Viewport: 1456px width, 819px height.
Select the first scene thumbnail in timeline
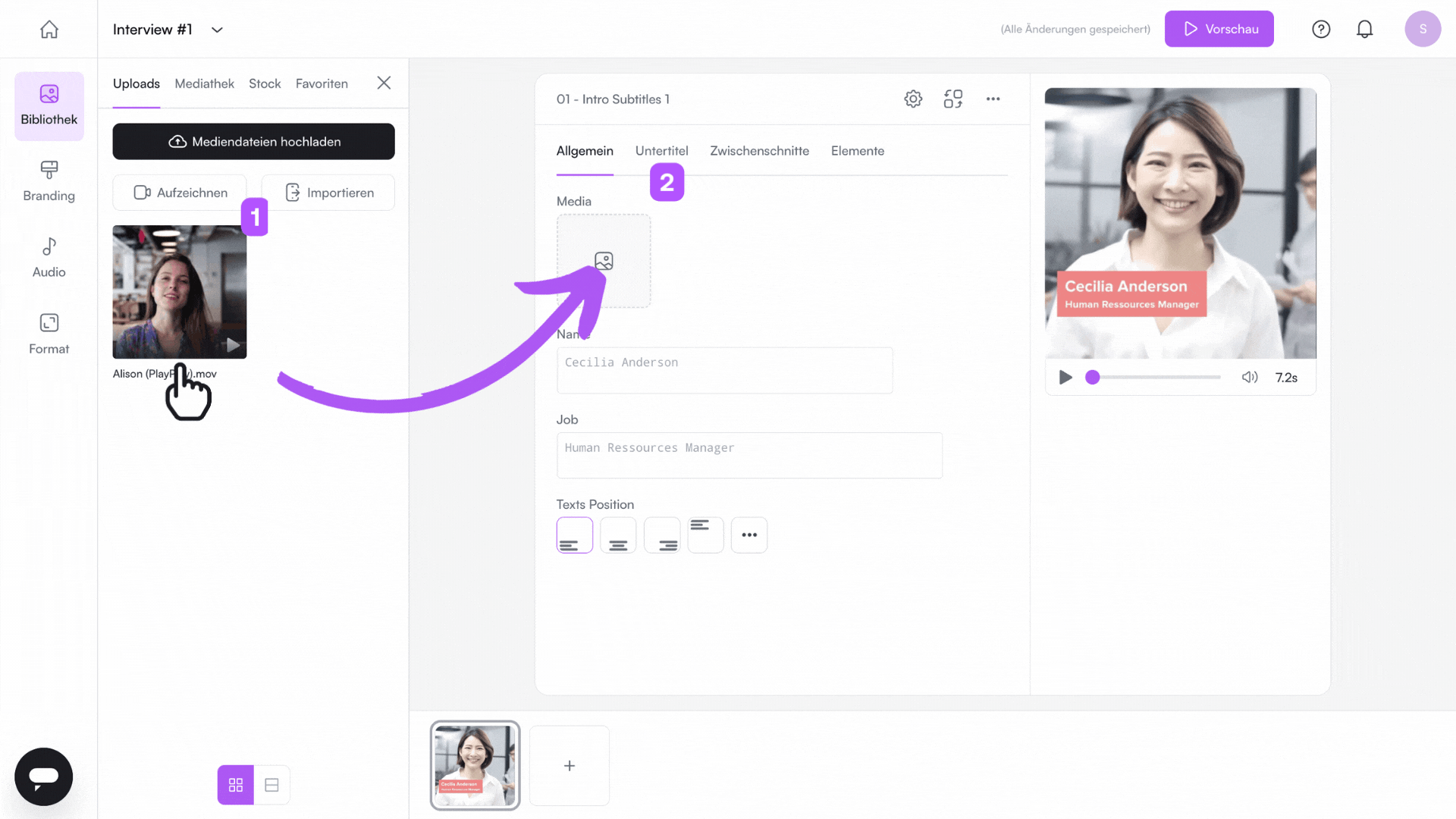475,766
